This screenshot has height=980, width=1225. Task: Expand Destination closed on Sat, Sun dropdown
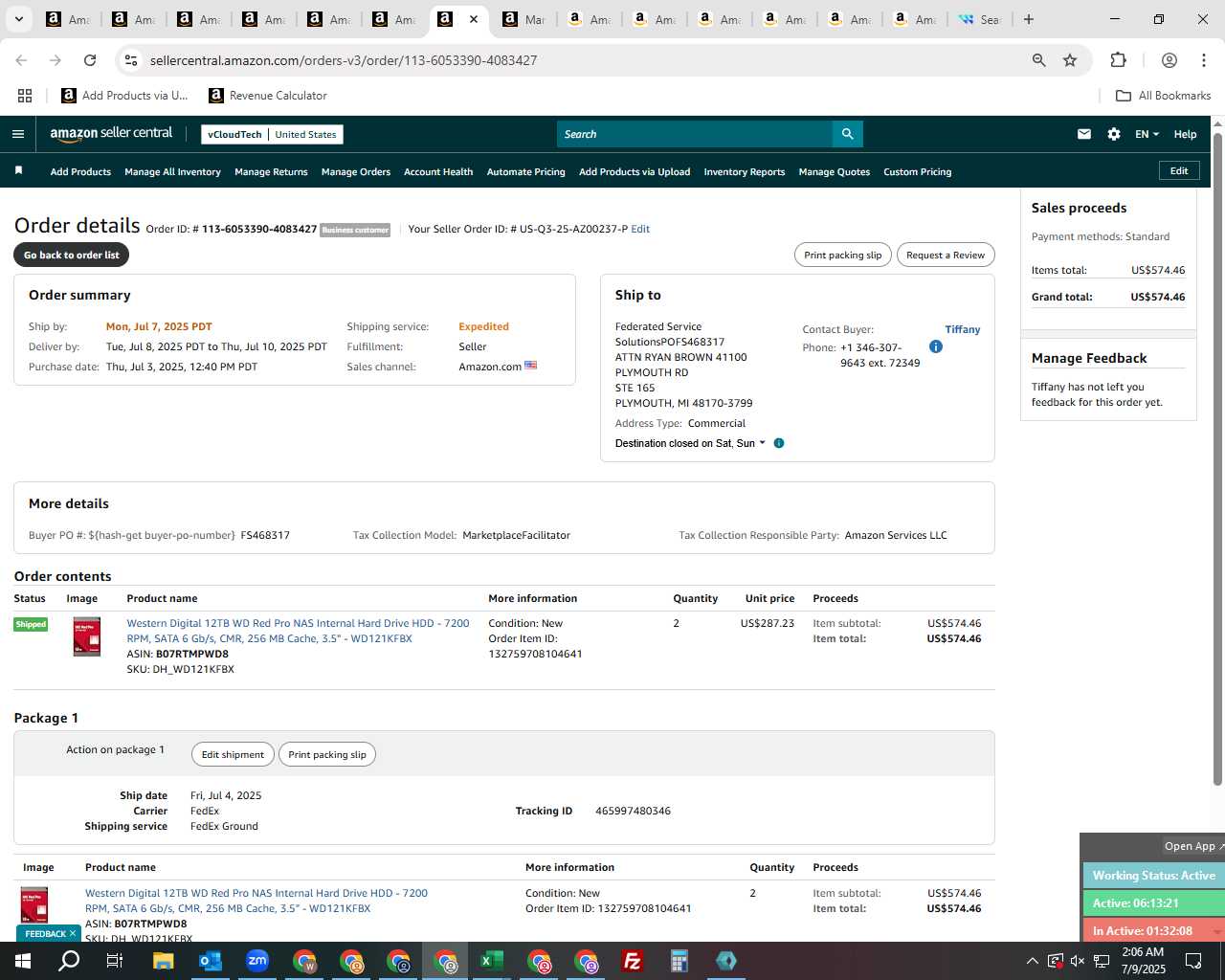point(690,443)
